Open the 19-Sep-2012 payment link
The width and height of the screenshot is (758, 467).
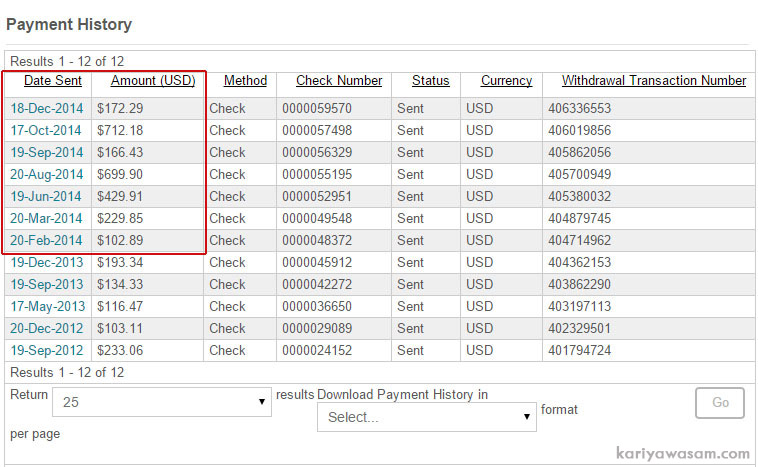click(x=47, y=350)
